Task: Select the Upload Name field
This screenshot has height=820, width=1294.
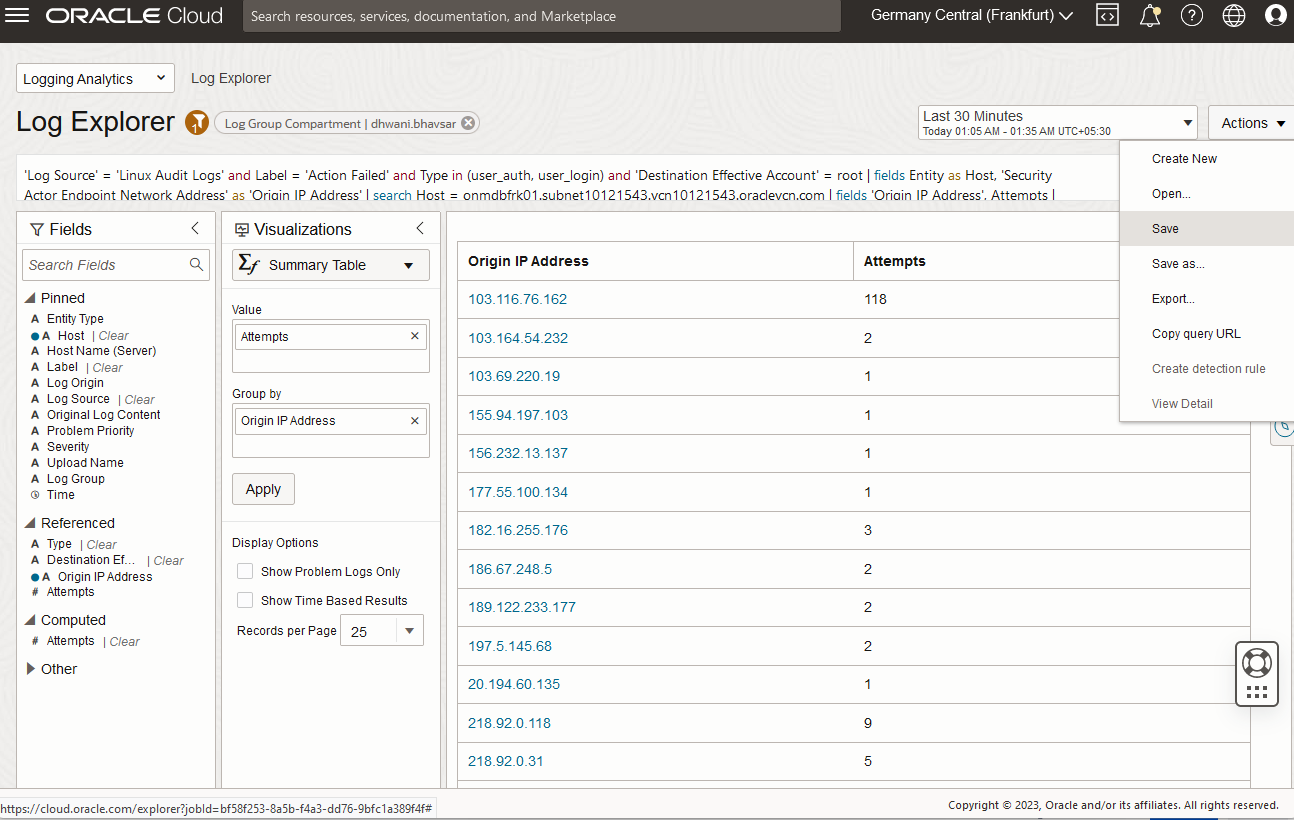Action: coord(85,463)
